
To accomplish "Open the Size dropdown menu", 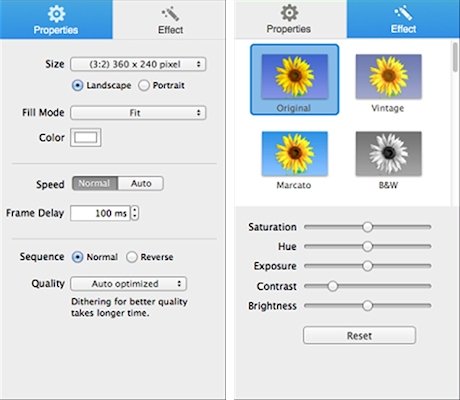I will click(x=138, y=64).
